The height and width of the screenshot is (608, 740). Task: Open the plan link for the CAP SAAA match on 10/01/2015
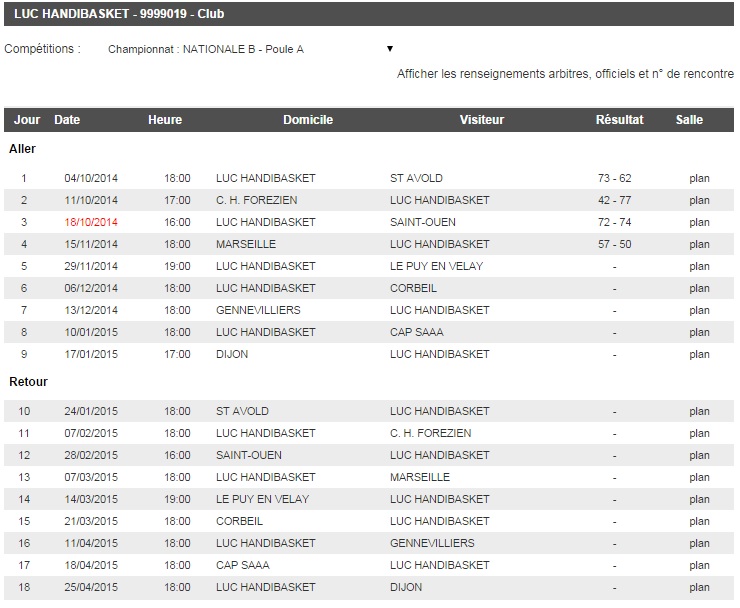click(699, 332)
